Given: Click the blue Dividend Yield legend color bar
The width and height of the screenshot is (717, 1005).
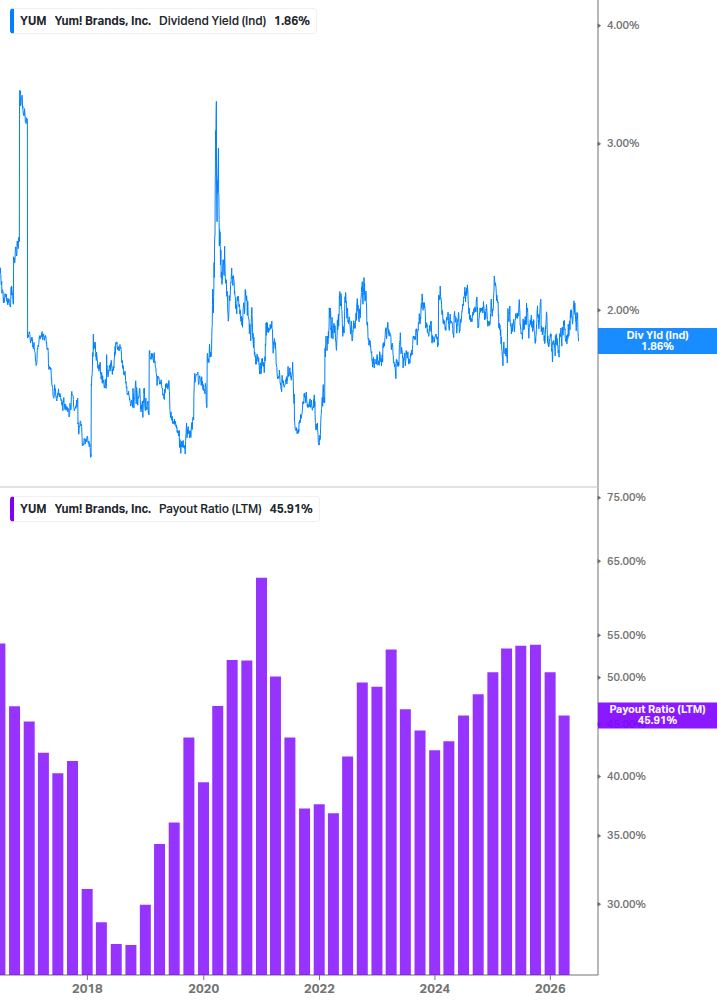Looking at the screenshot, I should (x=12, y=21).
